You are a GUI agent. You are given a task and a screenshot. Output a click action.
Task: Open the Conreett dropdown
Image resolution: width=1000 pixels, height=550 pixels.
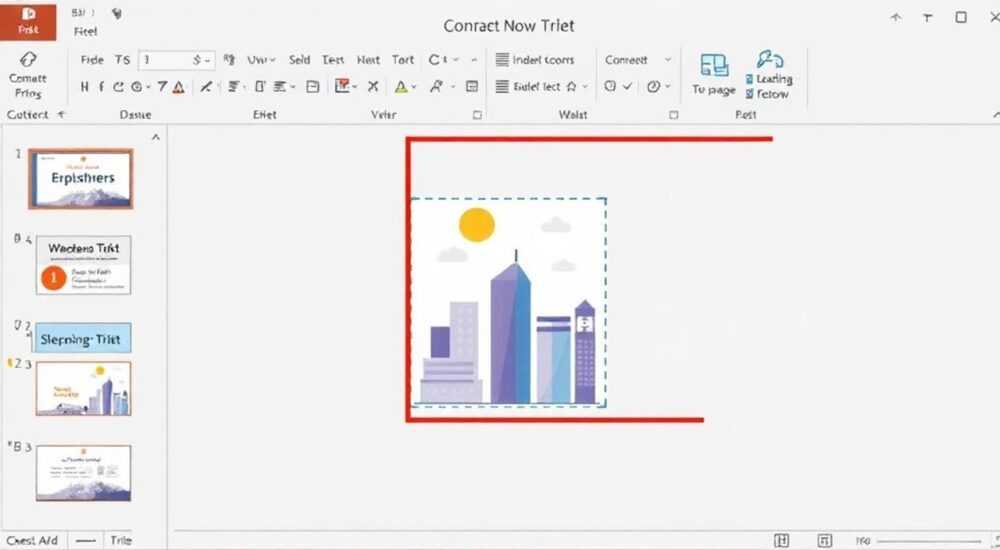(x=668, y=59)
